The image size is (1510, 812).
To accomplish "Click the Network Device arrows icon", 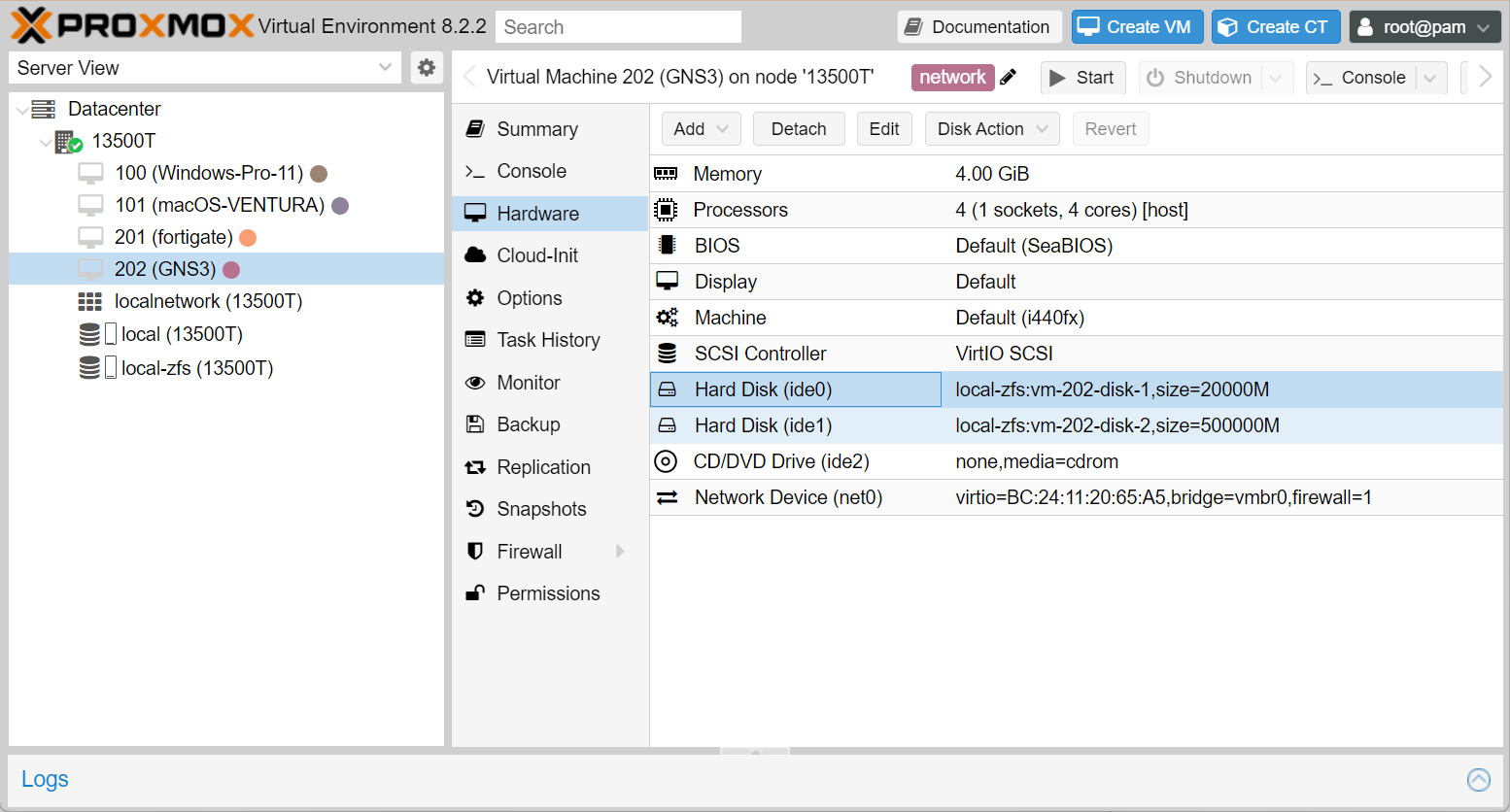I will (x=667, y=497).
